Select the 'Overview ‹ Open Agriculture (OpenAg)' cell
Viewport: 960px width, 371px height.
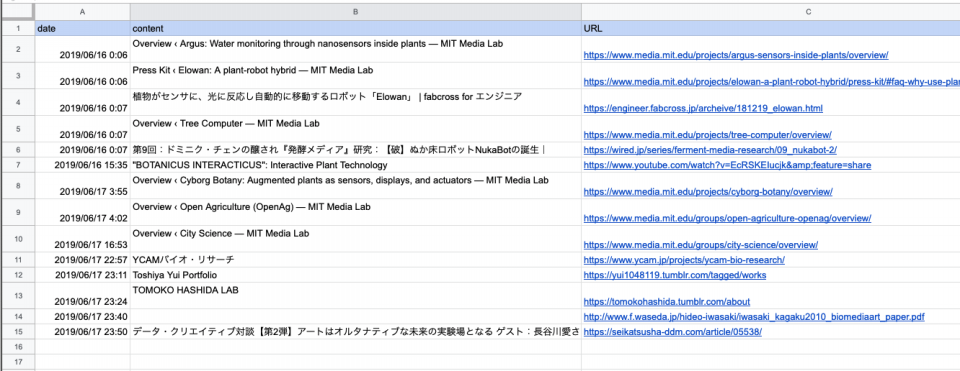click(355, 212)
